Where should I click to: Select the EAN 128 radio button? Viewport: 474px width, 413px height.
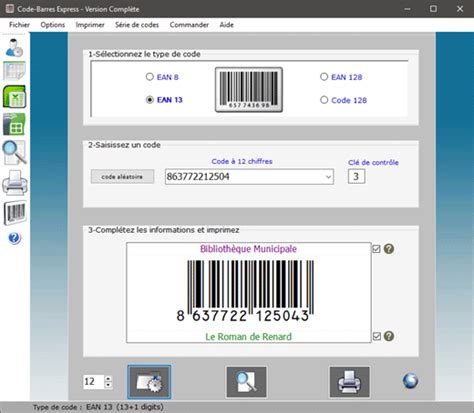click(x=324, y=77)
